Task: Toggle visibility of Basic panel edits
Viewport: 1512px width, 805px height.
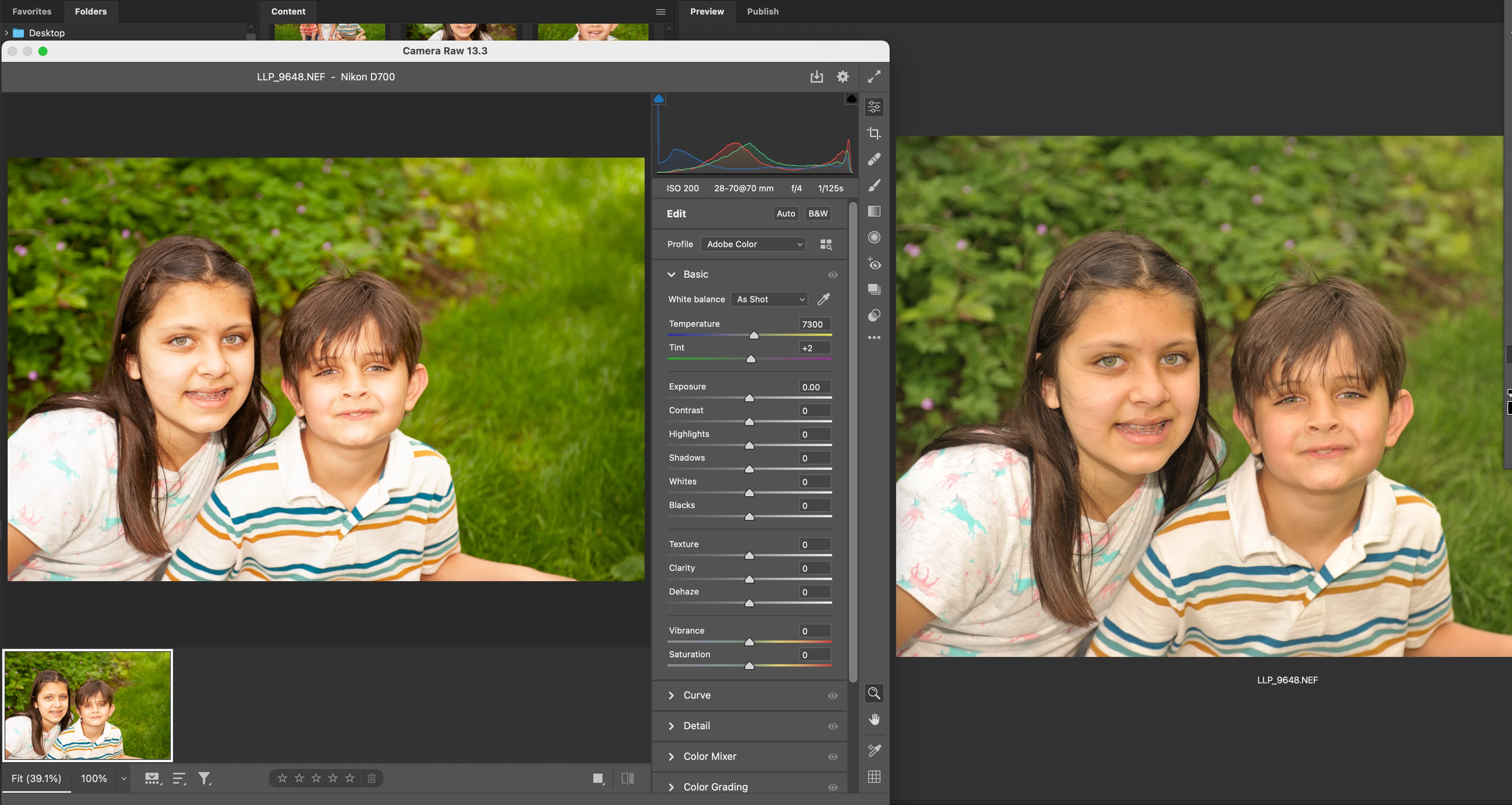Action: point(832,275)
